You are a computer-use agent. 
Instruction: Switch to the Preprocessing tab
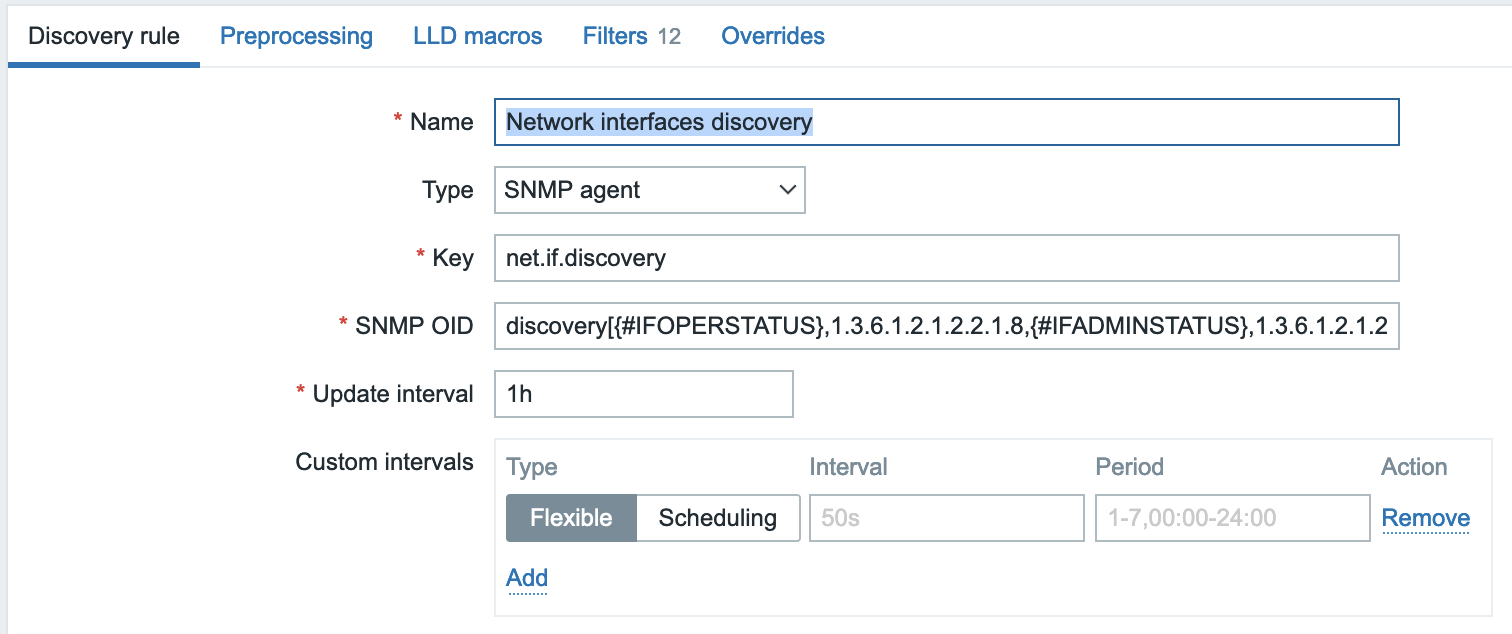pyautogui.click(x=296, y=37)
